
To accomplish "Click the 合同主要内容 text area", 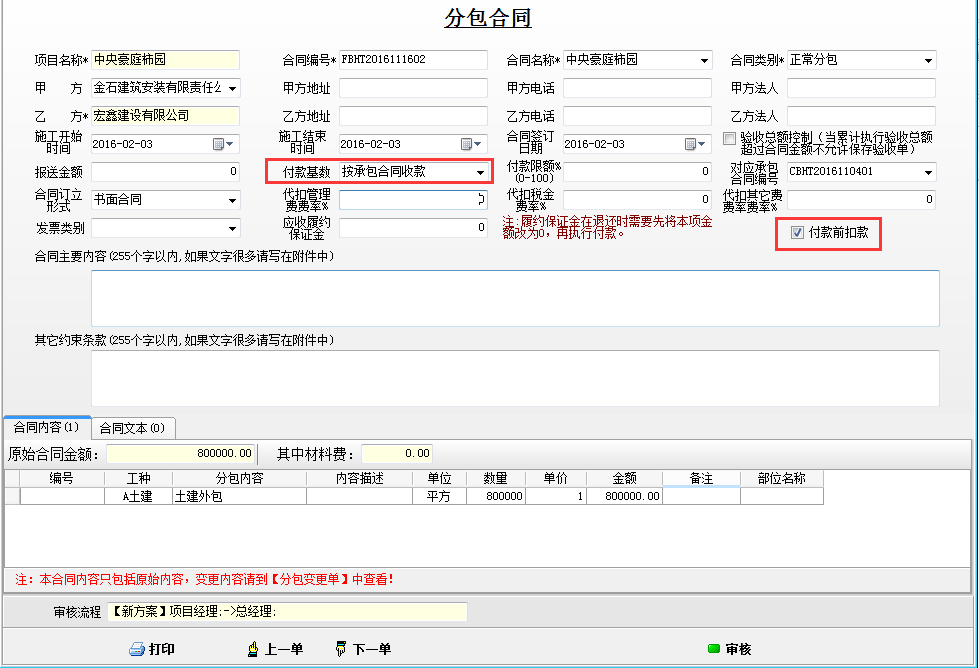I will click(x=515, y=297).
